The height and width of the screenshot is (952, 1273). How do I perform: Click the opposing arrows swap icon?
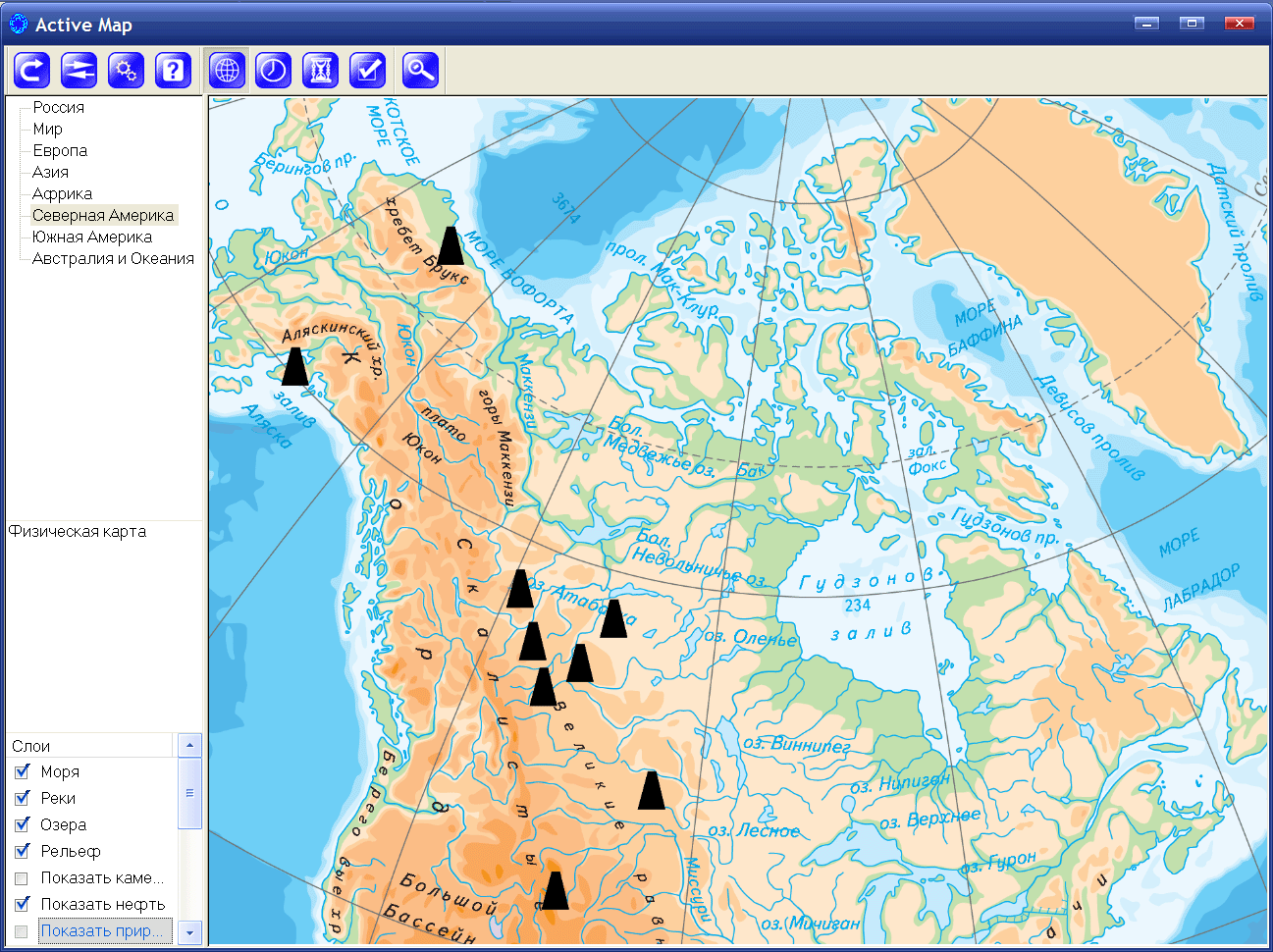click(80, 71)
